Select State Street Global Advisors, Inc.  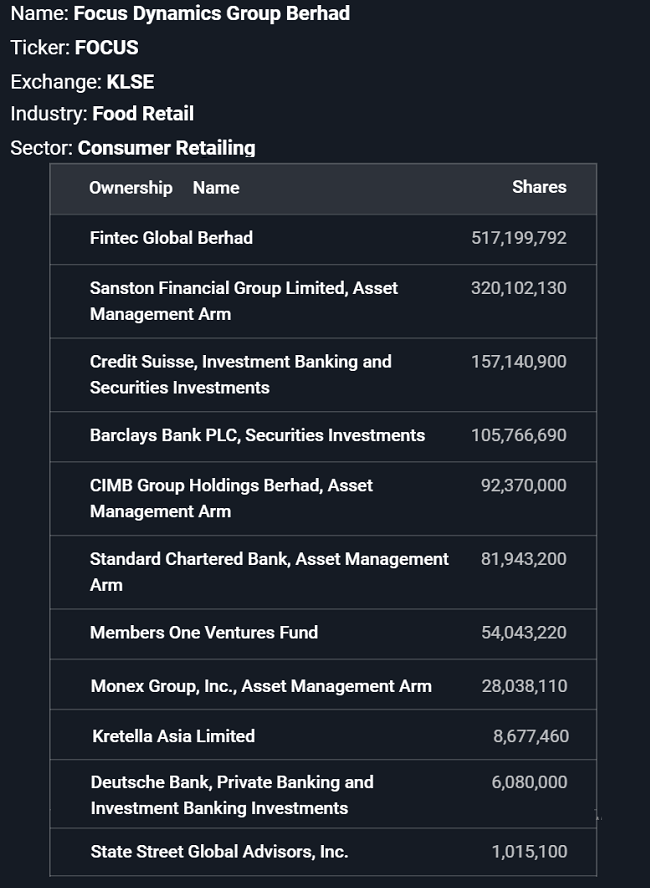[x=219, y=852]
